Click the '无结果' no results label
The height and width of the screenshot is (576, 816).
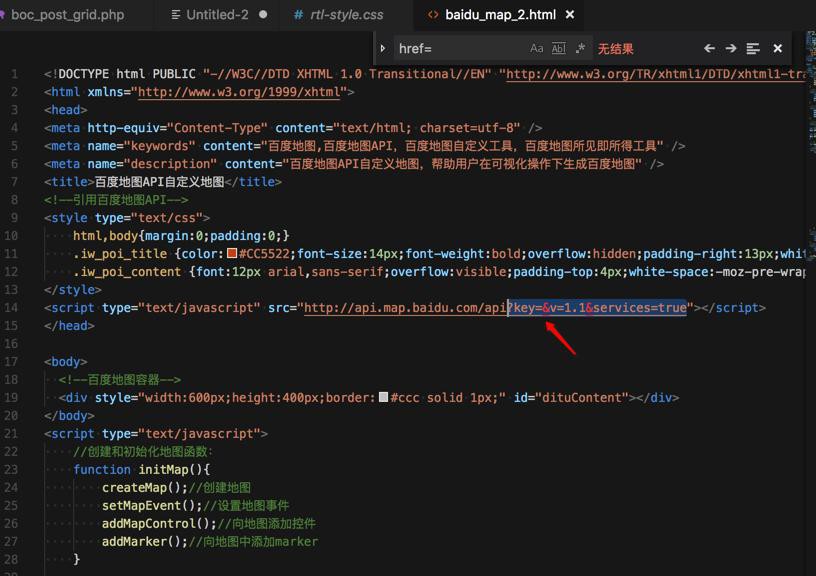(615, 49)
